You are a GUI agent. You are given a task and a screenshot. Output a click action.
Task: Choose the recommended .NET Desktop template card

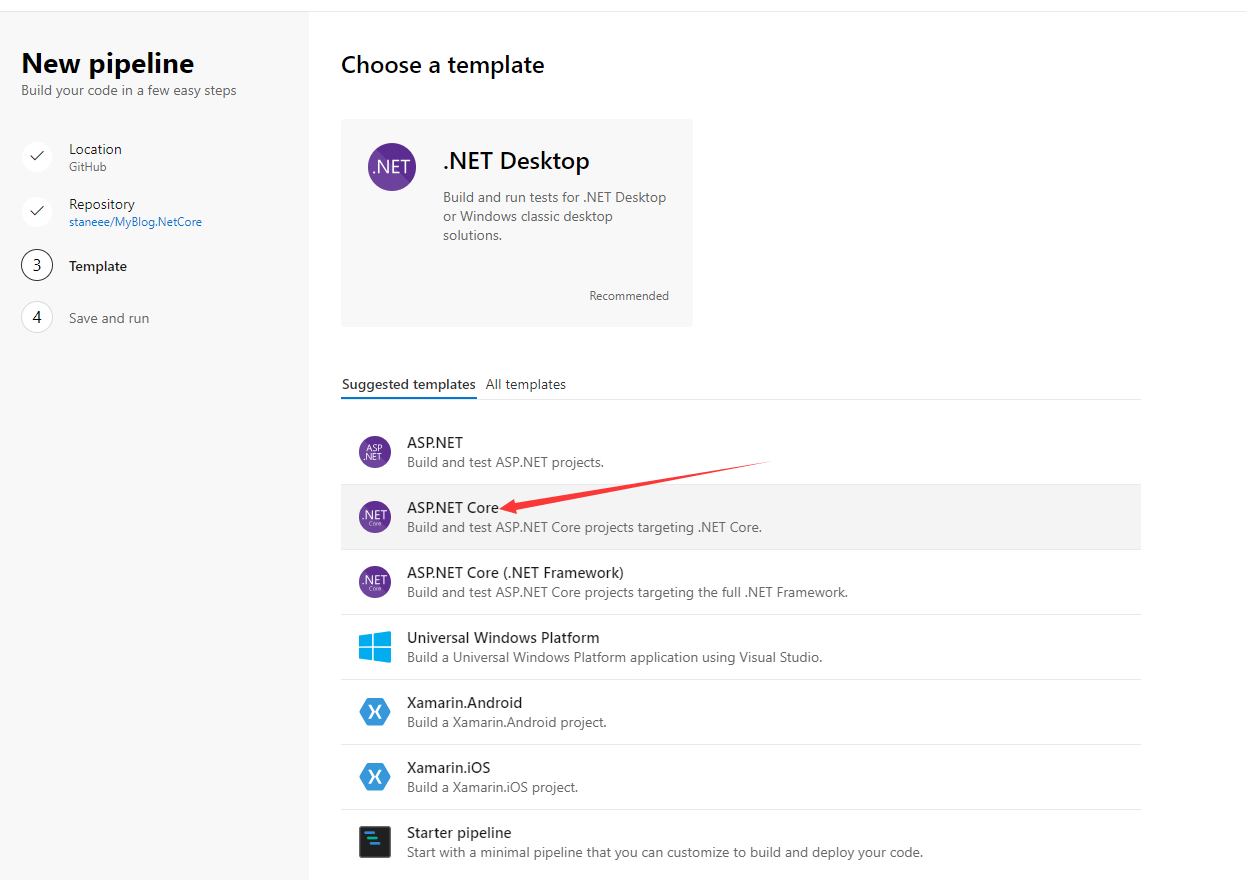pyautogui.click(x=517, y=222)
